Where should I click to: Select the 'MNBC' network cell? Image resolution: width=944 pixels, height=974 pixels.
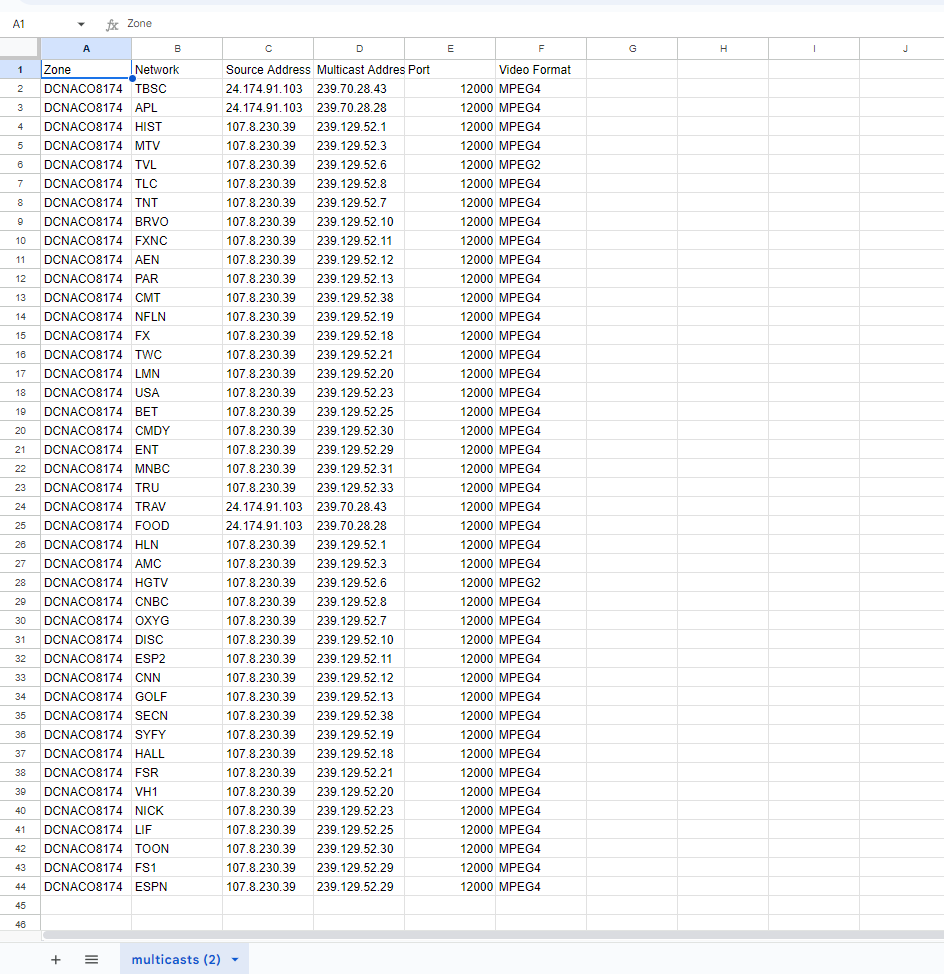(x=177, y=469)
